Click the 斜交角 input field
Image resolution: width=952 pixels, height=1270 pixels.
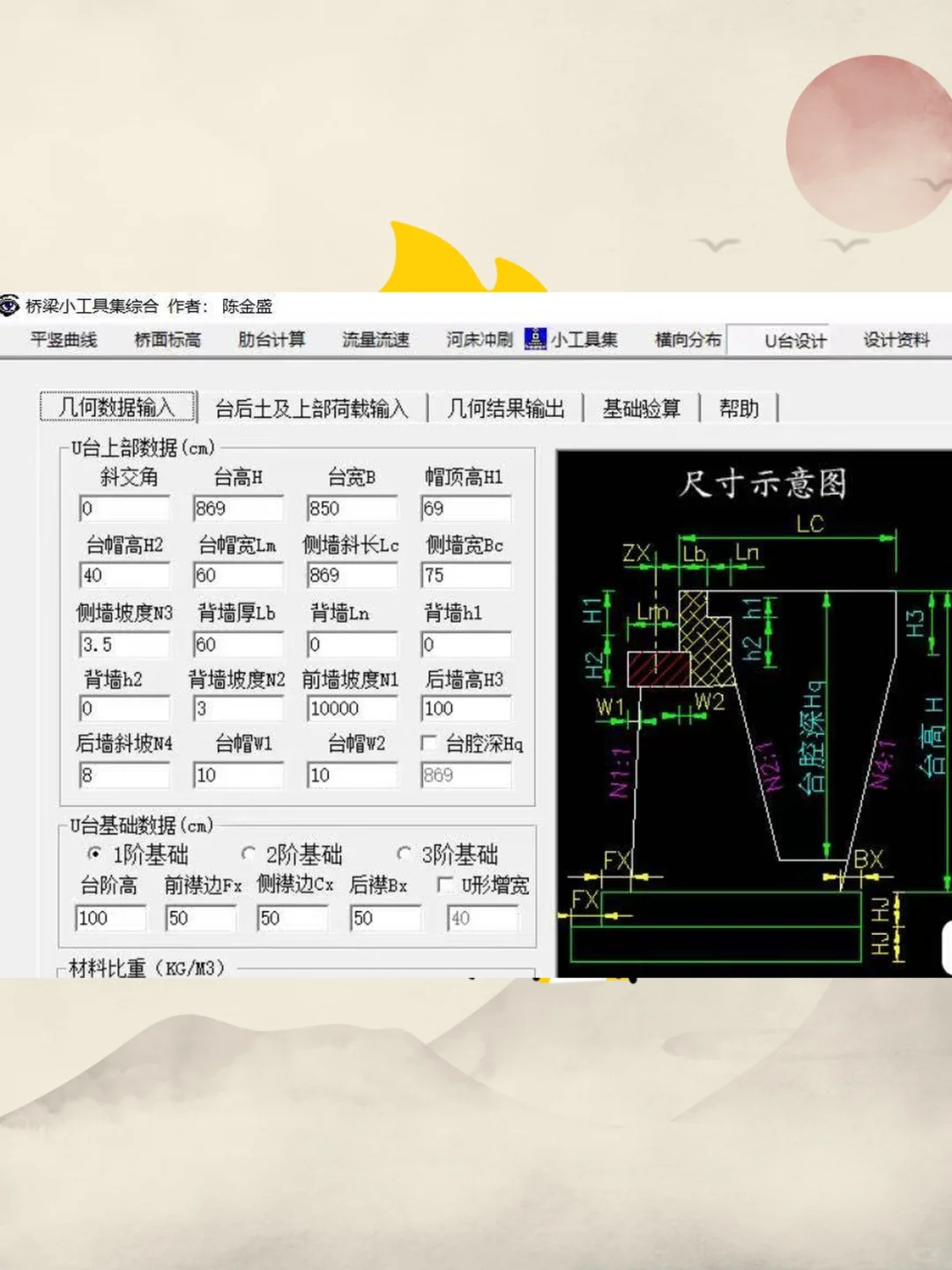[x=123, y=509]
